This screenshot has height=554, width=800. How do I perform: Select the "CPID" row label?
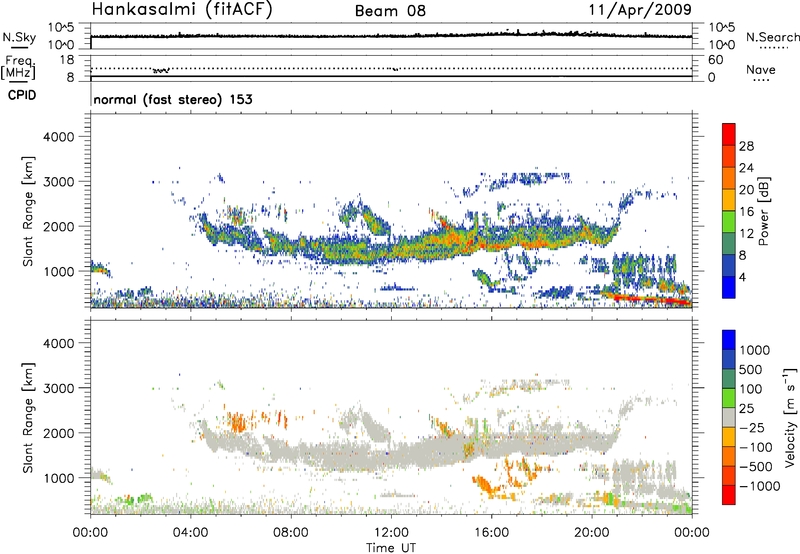pos(22,95)
